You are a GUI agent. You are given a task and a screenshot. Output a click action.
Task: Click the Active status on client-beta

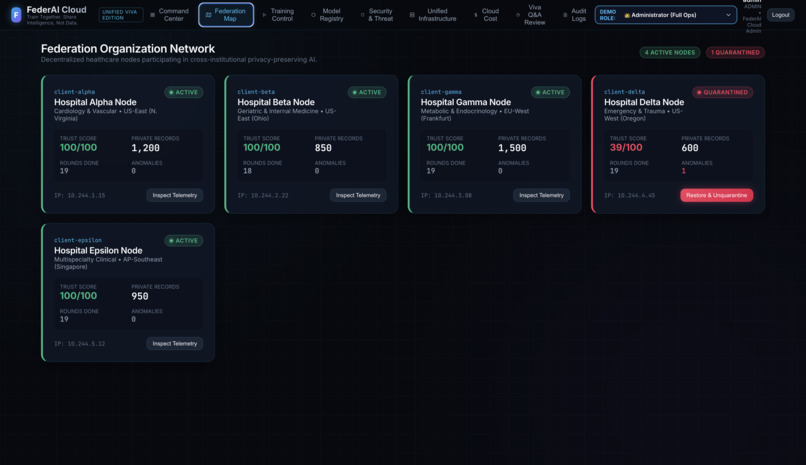367,92
